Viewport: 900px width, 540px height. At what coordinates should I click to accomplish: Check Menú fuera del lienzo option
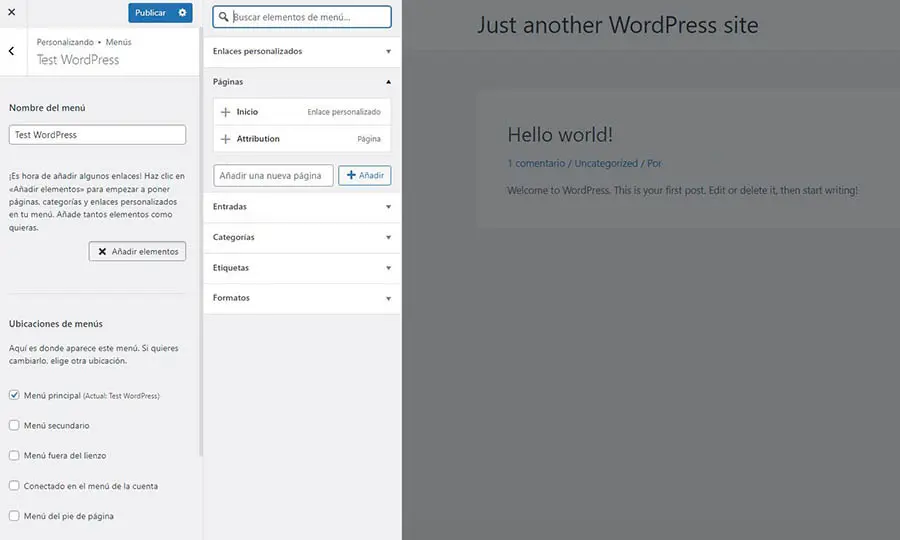pos(14,455)
